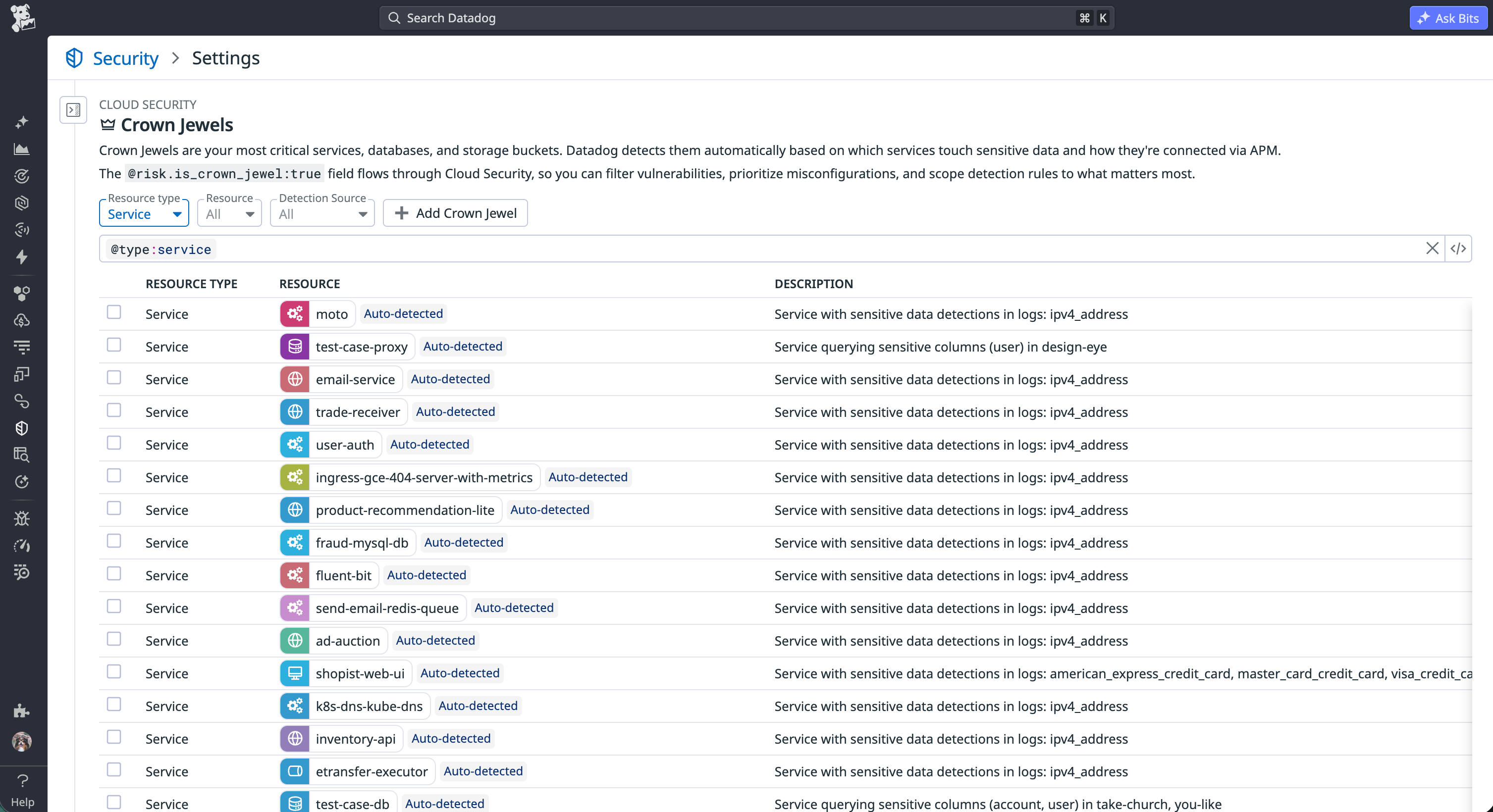The image size is (1493, 812).
Task: Check the k8s-dns-kube-dns row checkbox
Action: click(114, 704)
